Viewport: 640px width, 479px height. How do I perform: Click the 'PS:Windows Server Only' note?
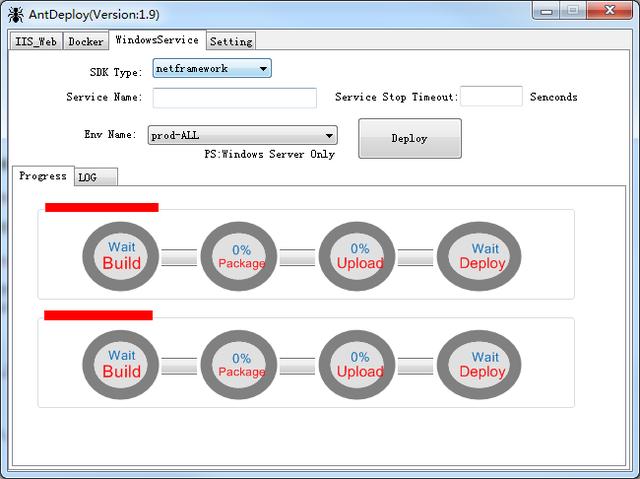(x=269, y=154)
